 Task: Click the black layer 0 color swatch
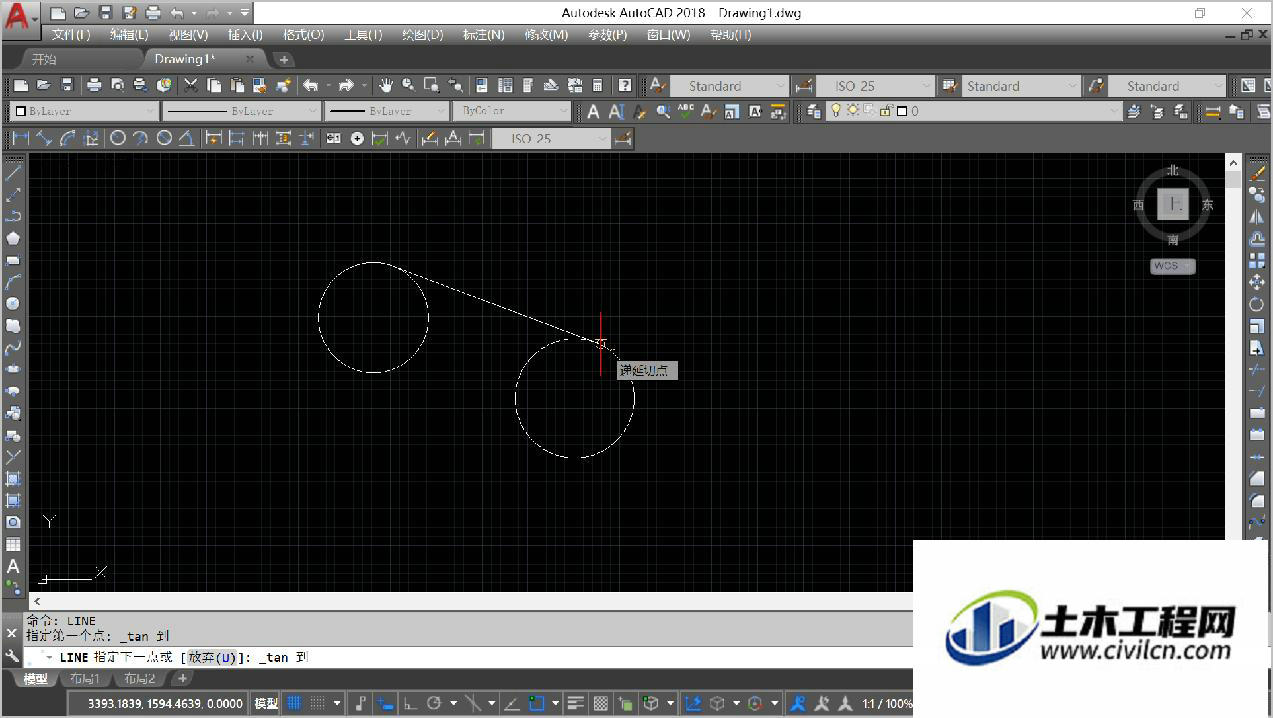click(x=901, y=111)
